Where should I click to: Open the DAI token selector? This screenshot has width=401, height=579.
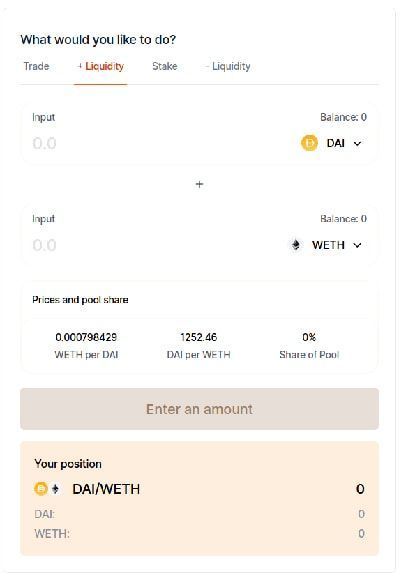332,143
